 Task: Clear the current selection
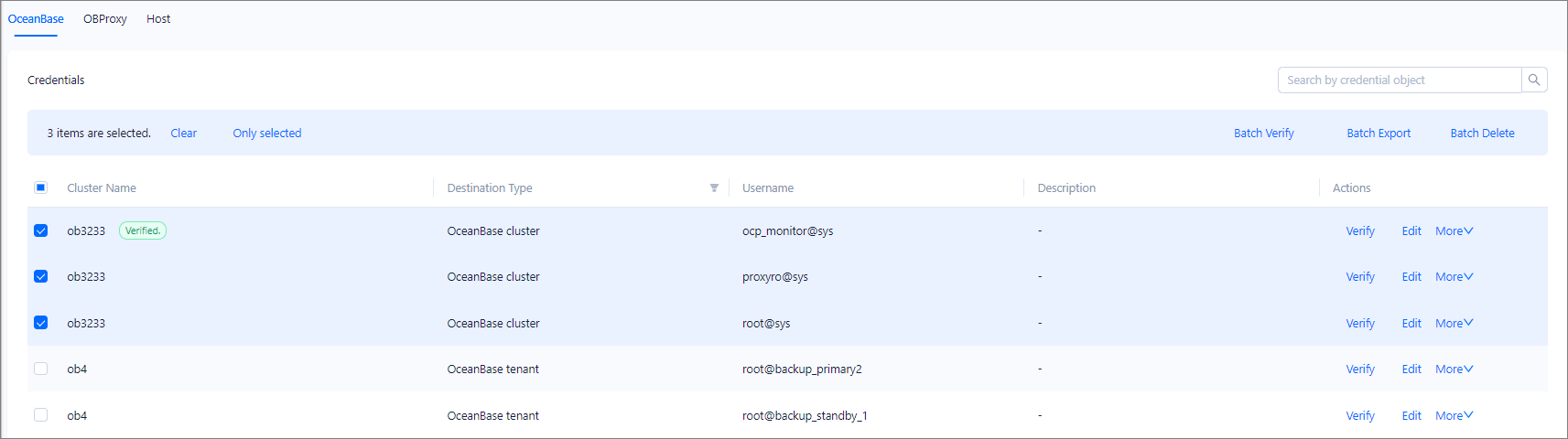click(183, 134)
